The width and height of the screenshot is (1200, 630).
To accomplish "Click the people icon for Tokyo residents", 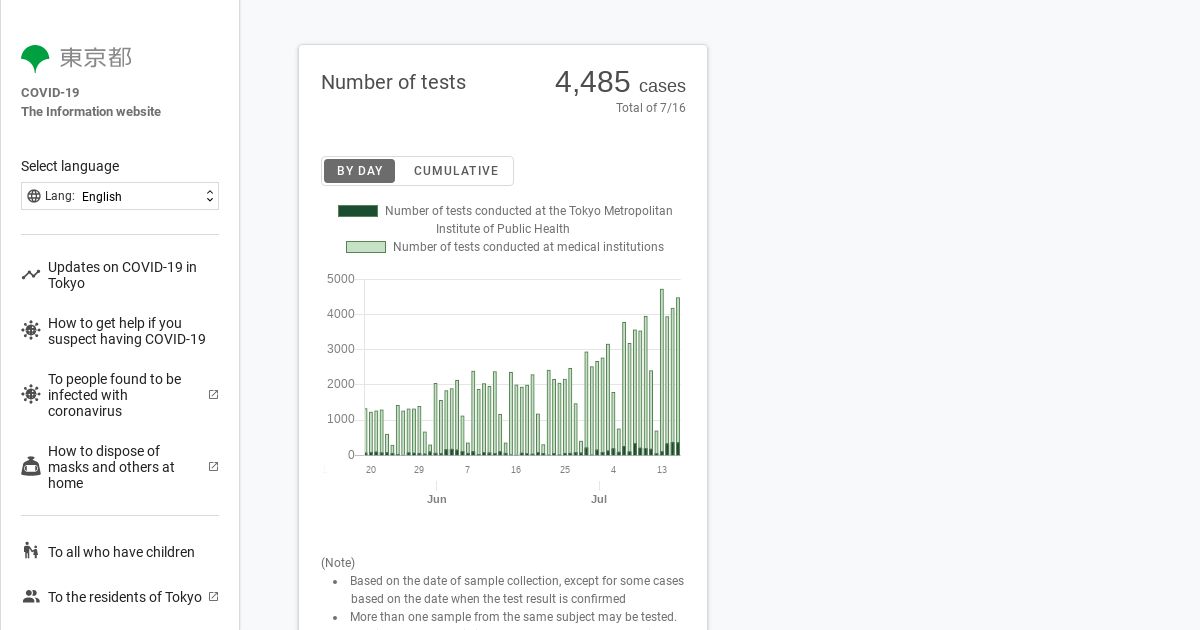I will pyautogui.click(x=31, y=597).
